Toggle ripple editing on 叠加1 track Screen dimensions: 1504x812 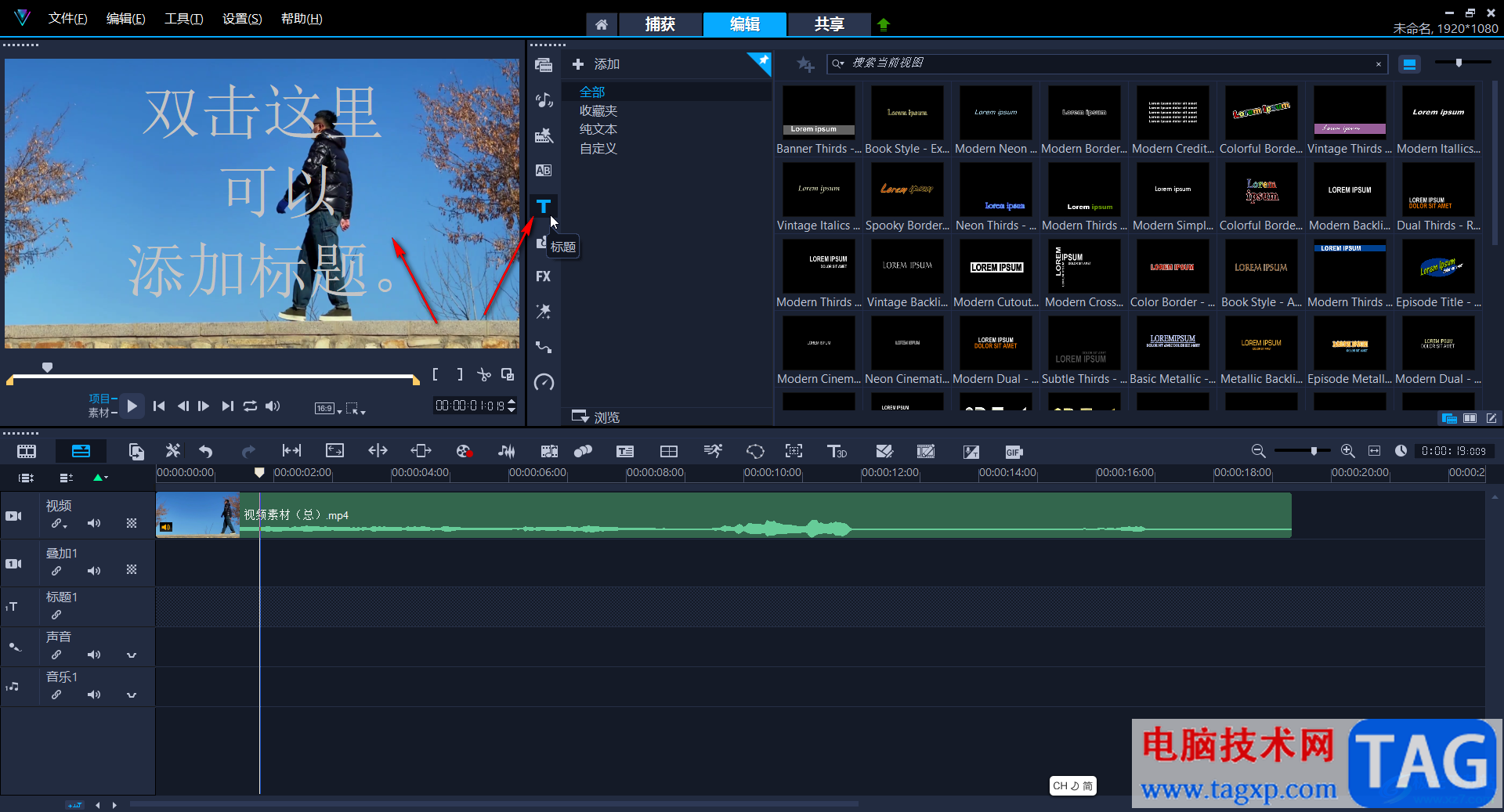pyautogui.click(x=56, y=571)
